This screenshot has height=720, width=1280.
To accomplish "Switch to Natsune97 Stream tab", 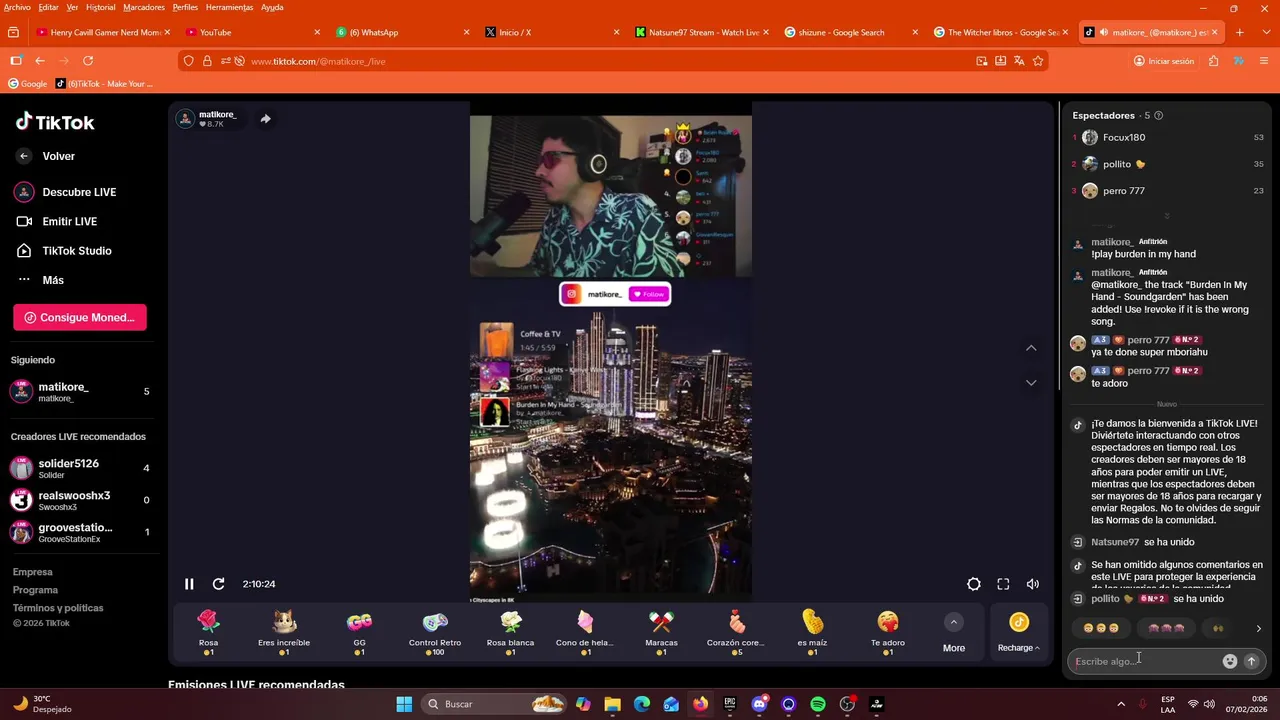I will pos(700,32).
